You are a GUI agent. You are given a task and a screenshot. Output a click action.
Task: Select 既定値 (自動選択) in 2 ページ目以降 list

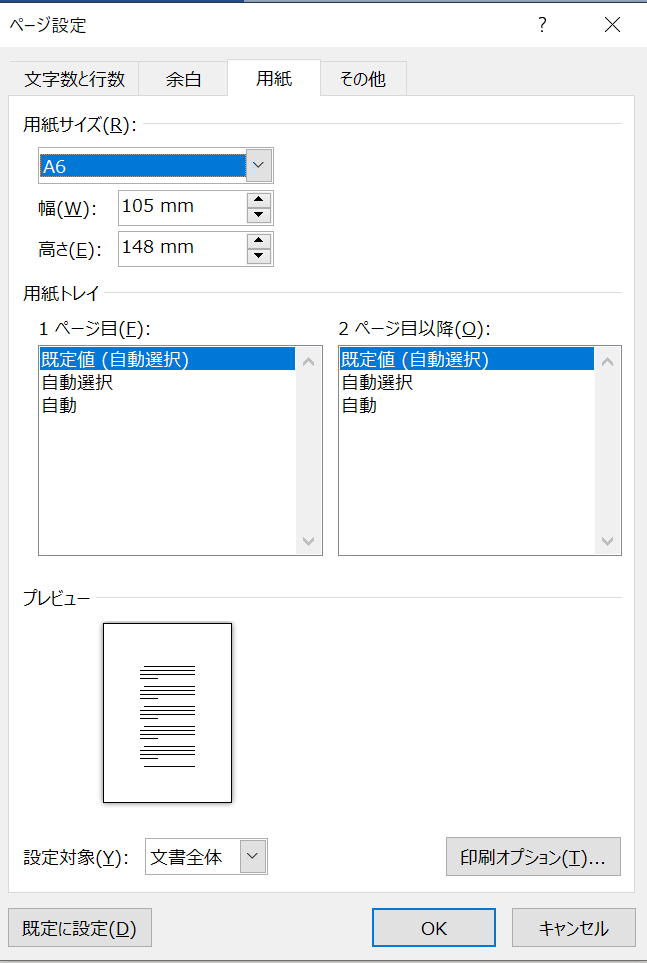point(466,359)
